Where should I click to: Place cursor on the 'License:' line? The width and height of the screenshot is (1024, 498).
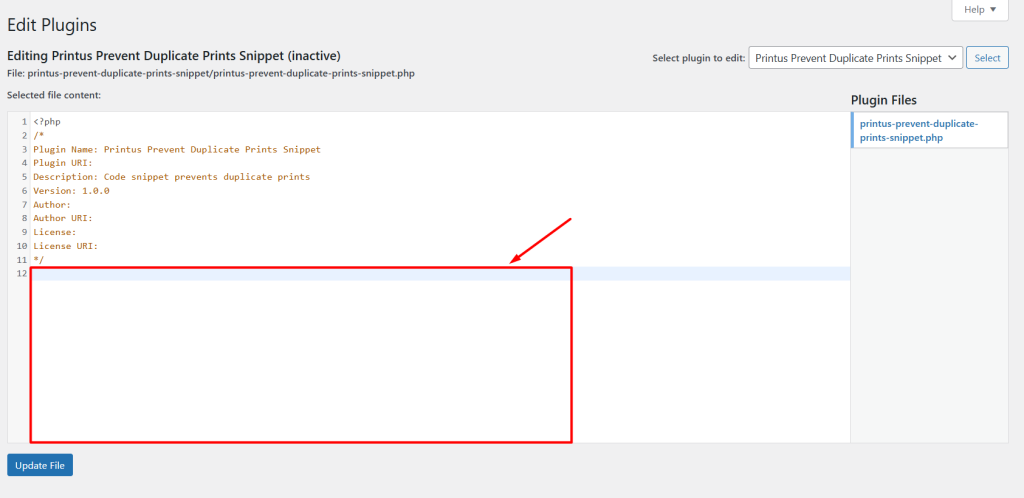click(x=55, y=232)
